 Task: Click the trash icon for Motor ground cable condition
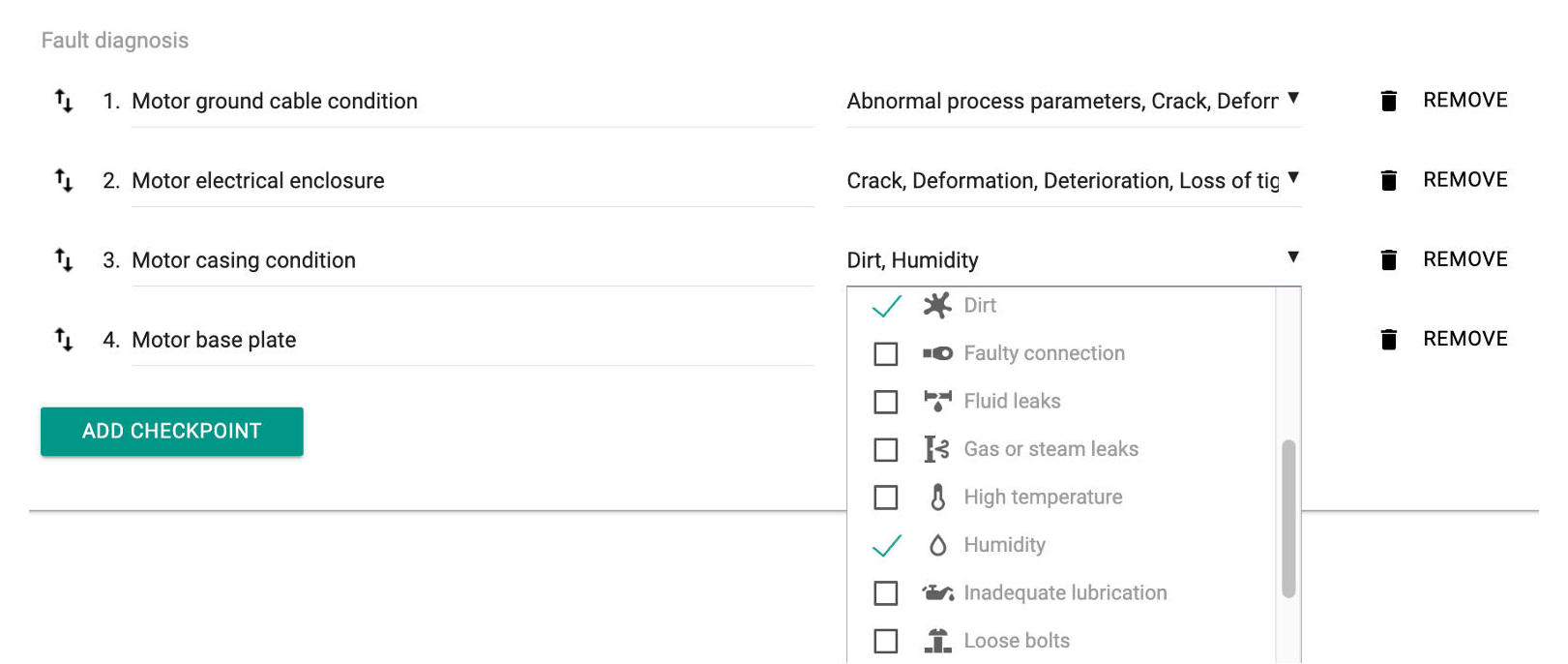coord(1388,101)
